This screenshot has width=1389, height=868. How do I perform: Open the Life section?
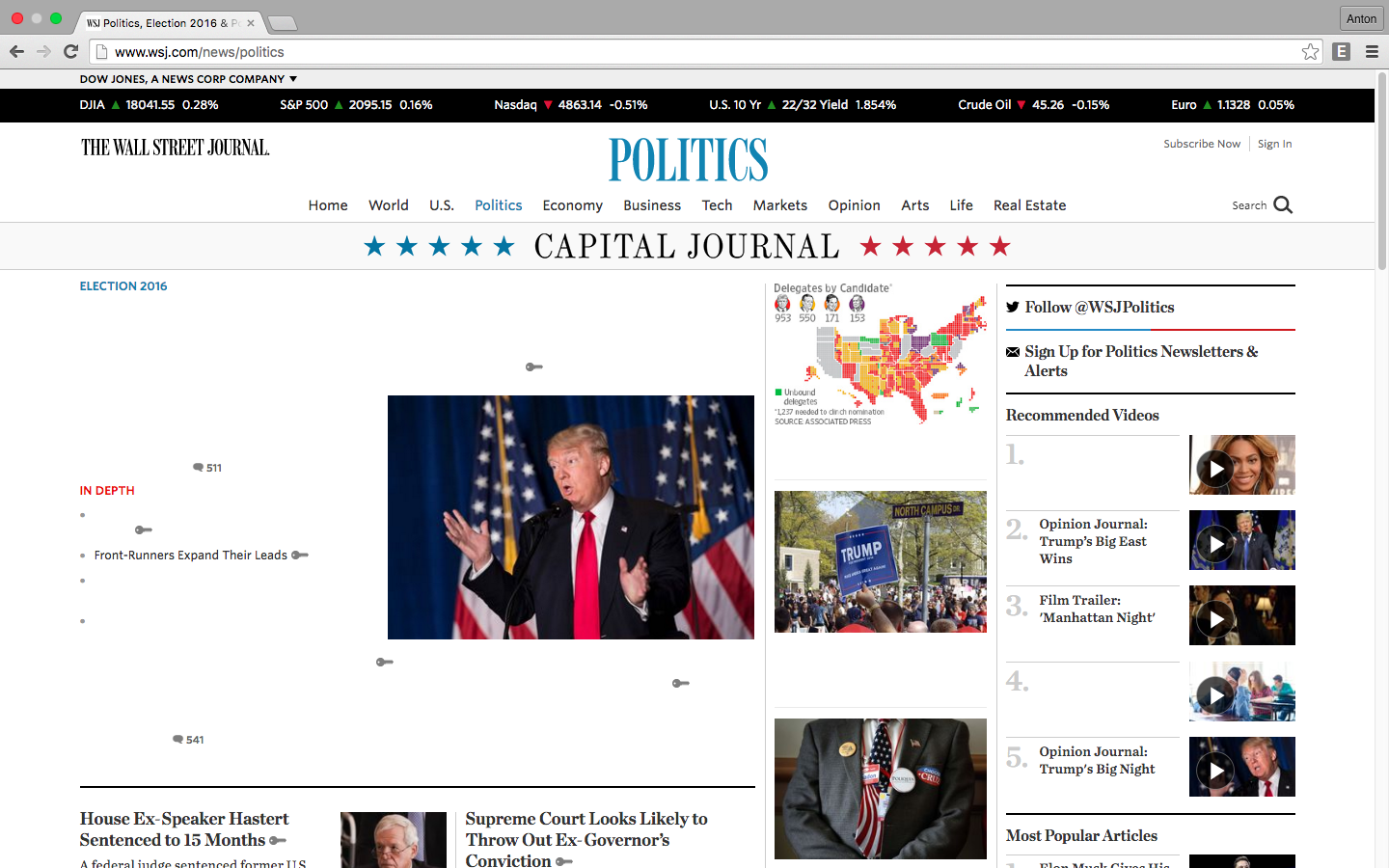point(962,205)
